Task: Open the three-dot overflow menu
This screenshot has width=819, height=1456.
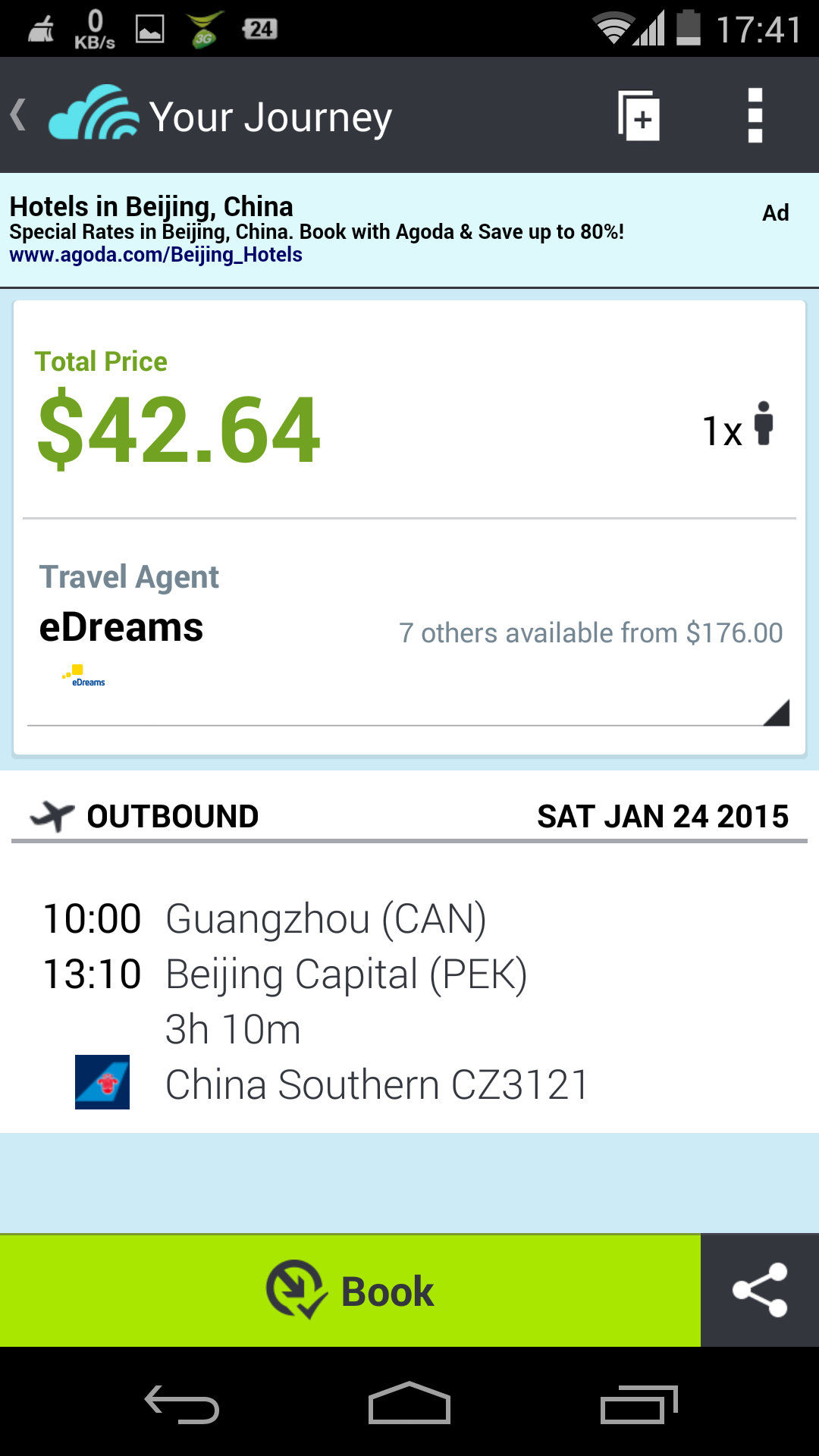Action: [x=755, y=115]
